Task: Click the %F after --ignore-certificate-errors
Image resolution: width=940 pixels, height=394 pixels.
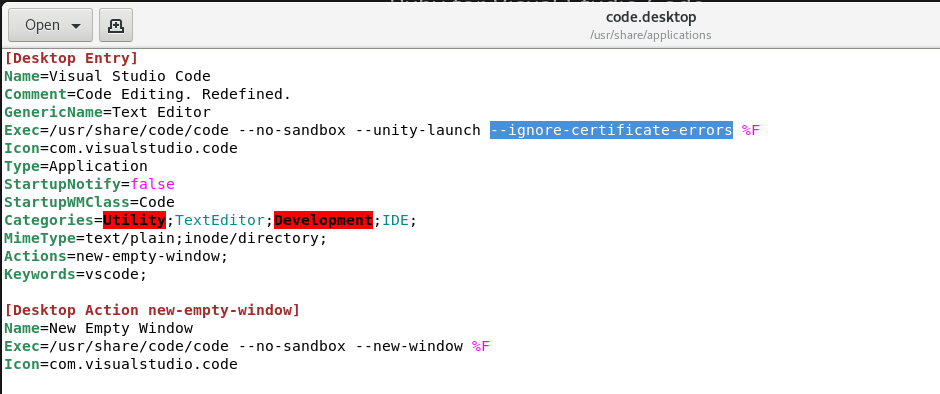Action: coord(751,130)
